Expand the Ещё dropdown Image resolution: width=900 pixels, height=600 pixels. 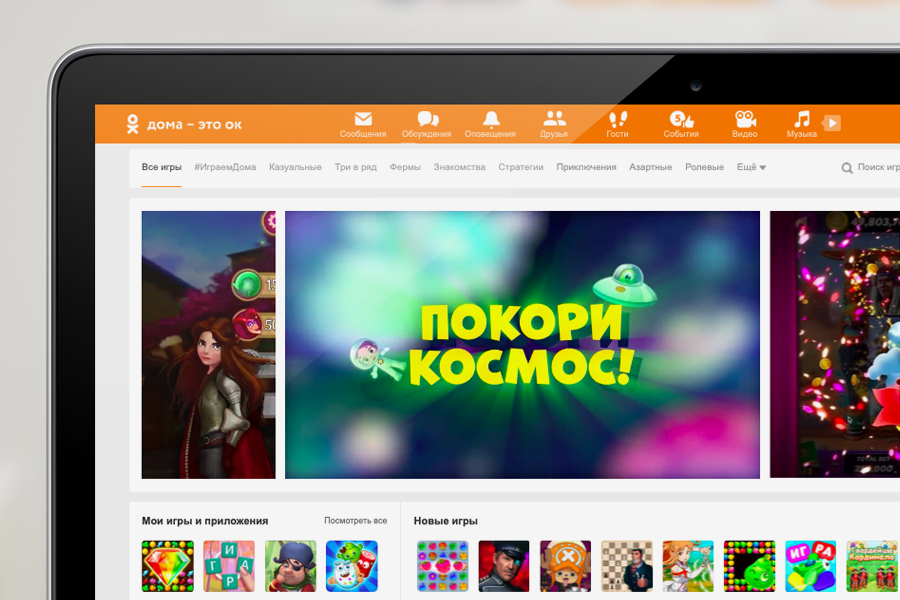click(751, 167)
